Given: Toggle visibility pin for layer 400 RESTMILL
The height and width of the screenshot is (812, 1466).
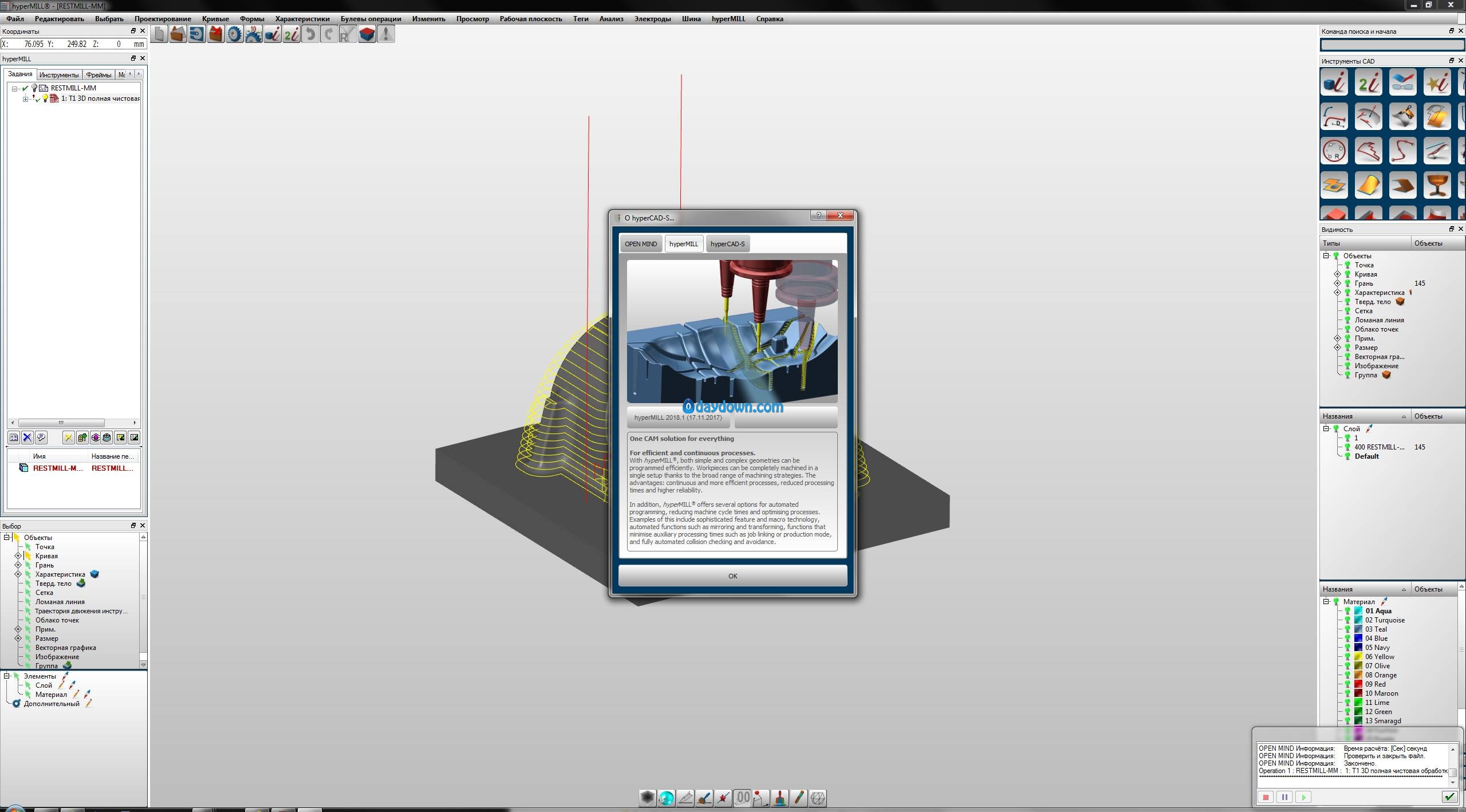Looking at the screenshot, I should click(1347, 447).
